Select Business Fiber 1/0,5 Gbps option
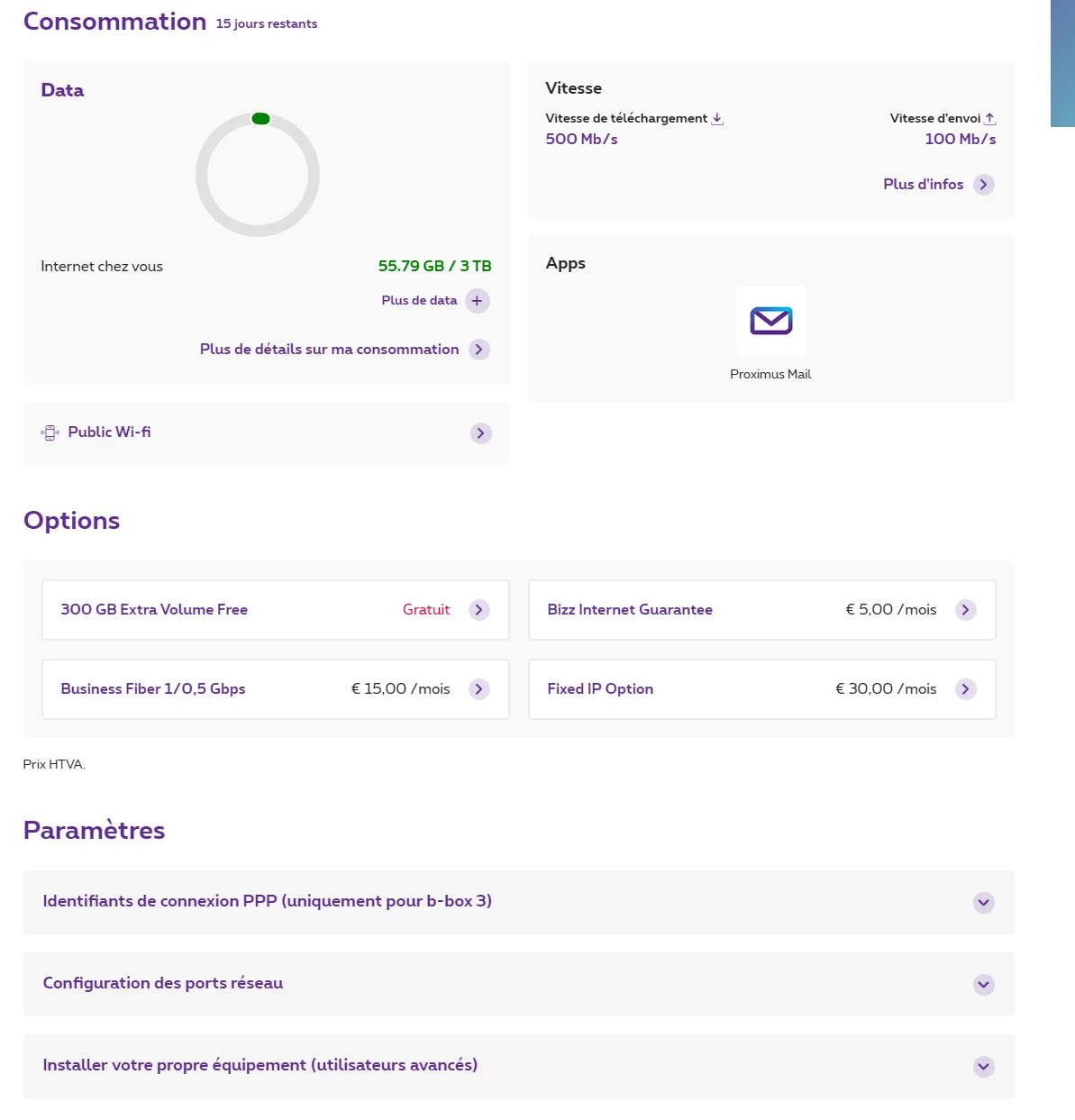Screen dimensions: 1075x1120 click(x=153, y=689)
